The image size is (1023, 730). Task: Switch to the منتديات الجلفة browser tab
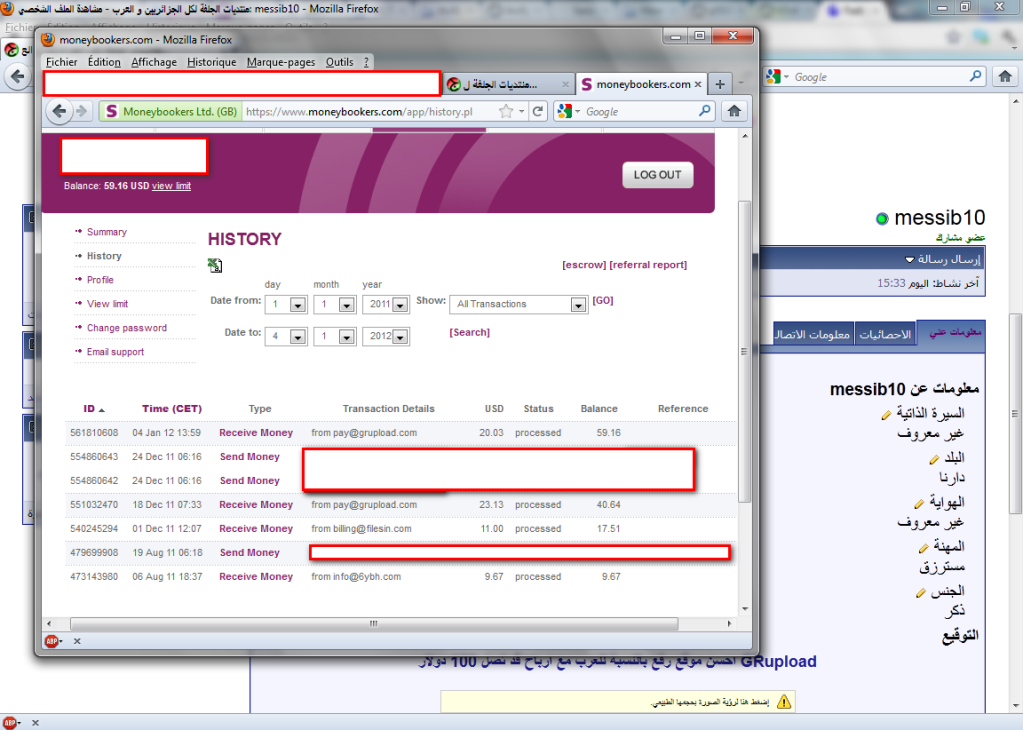(509, 84)
